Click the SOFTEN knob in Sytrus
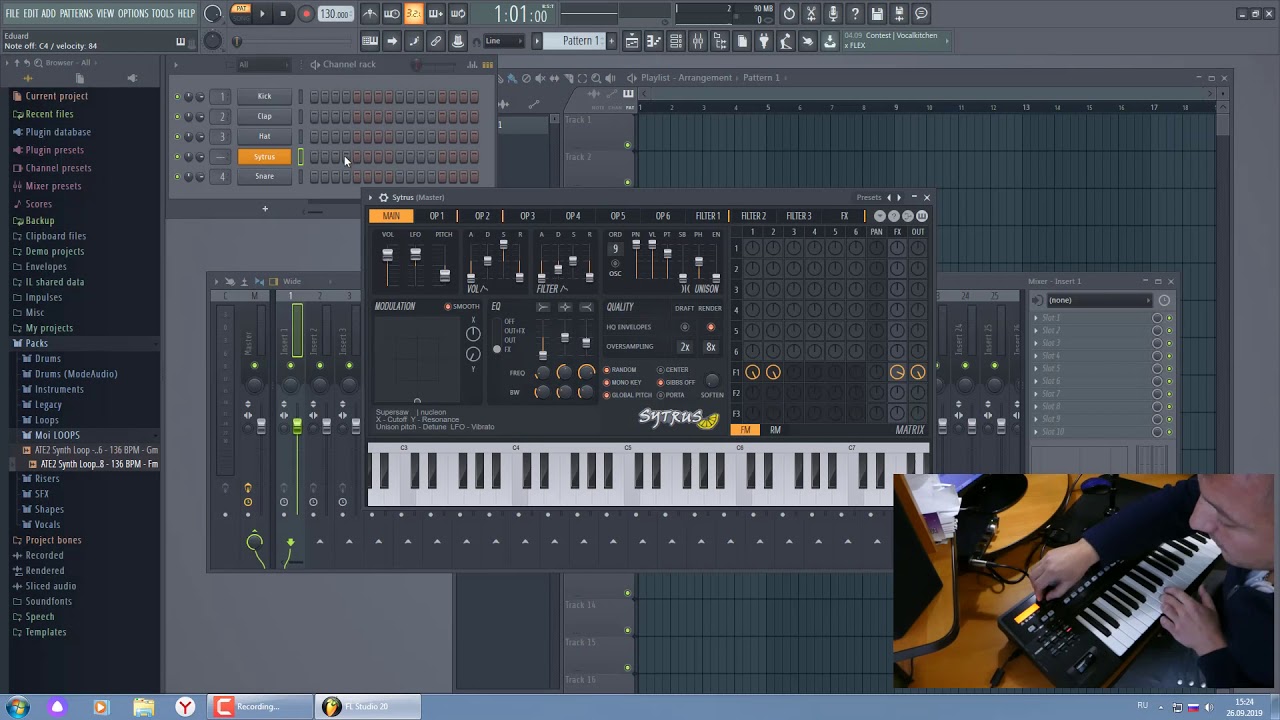This screenshot has width=1280, height=720. click(x=712, y=381)
